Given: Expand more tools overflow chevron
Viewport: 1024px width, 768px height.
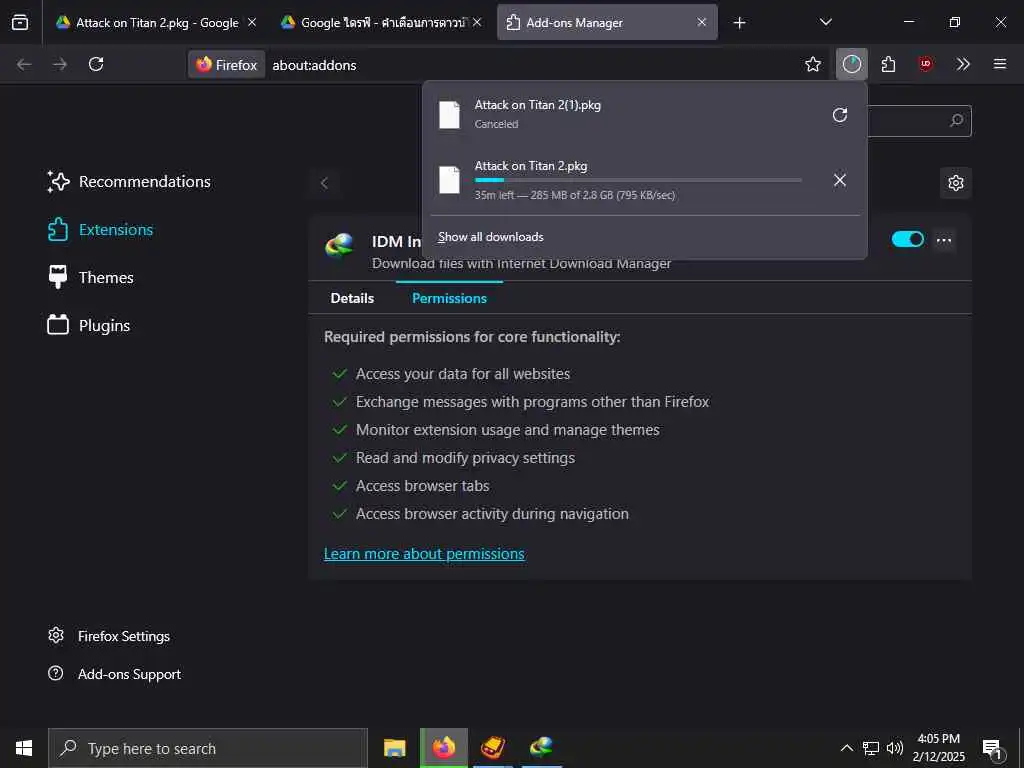Looking at the screenshot, I should [x=963, y=64].
